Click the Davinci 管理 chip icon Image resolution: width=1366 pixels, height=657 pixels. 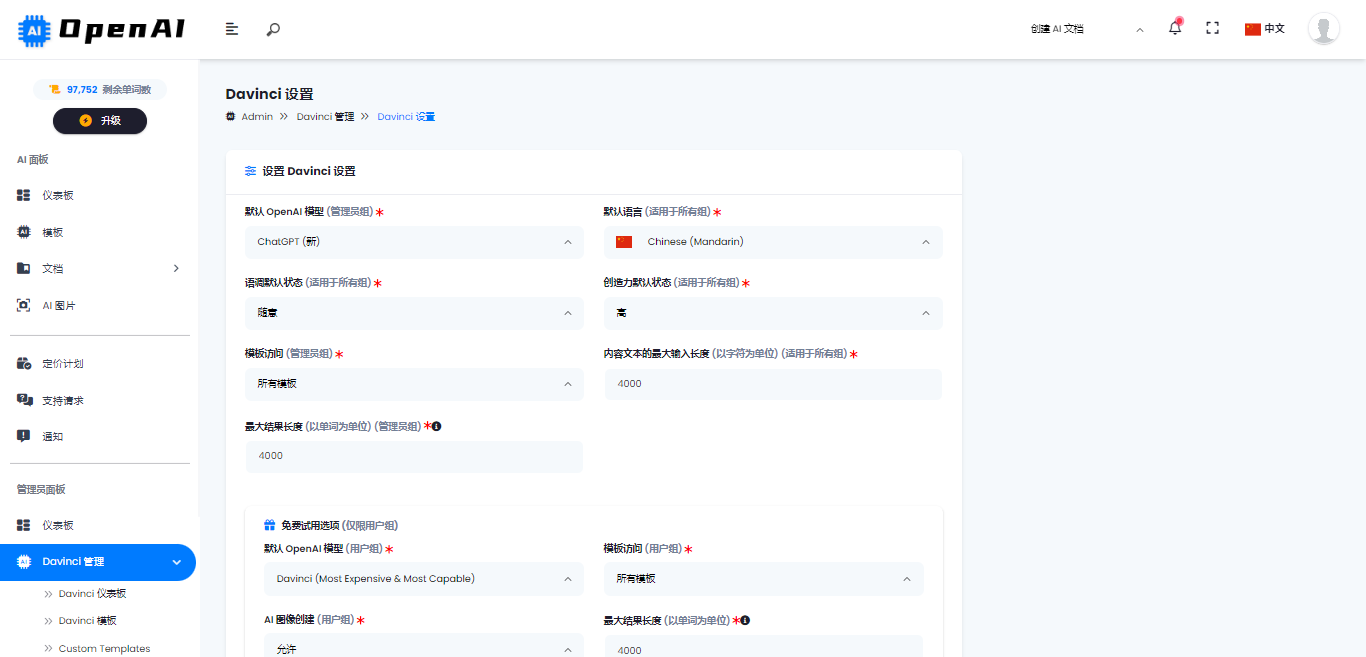point(24,562)
